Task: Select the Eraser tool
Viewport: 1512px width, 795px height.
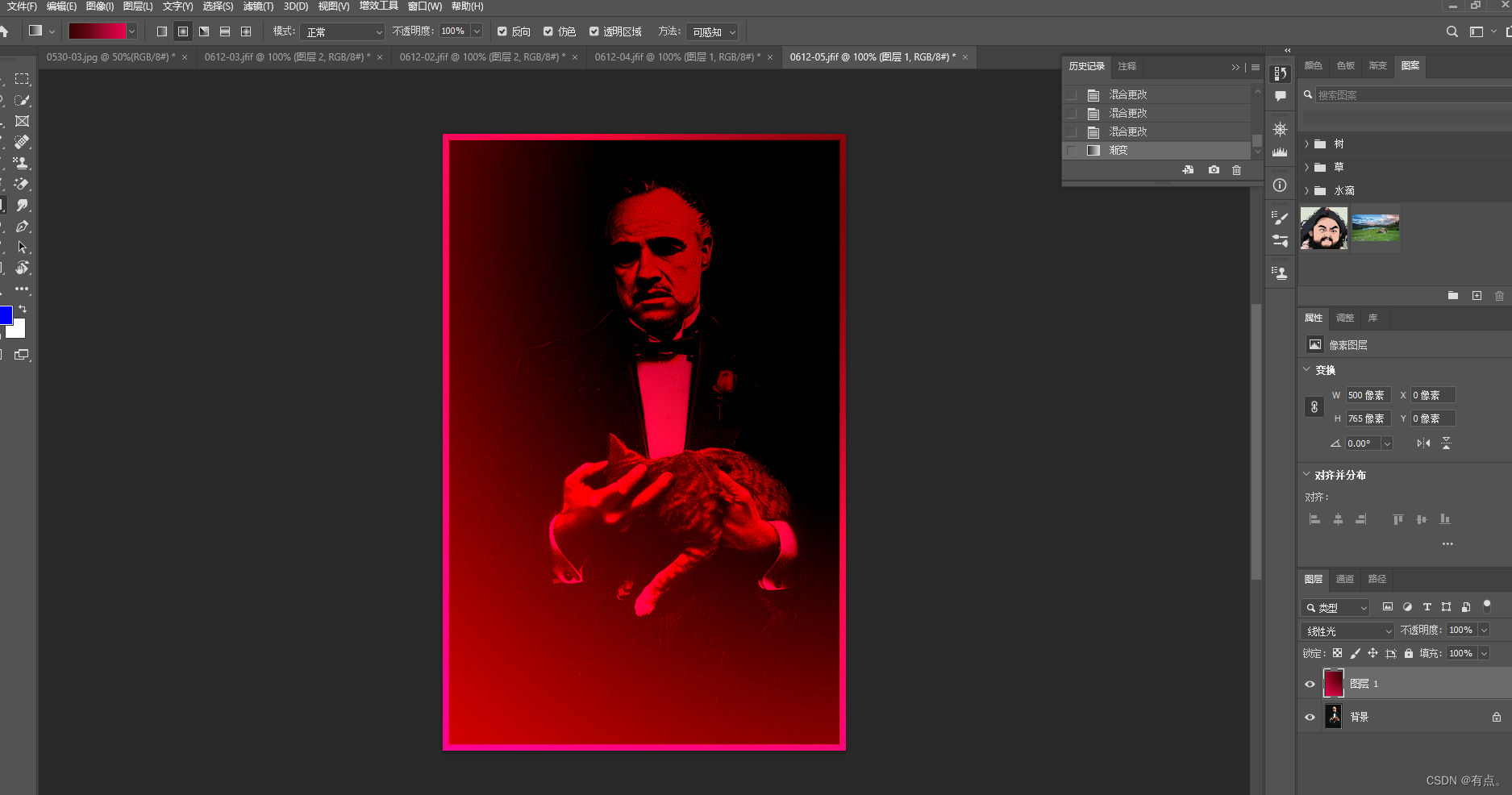Action: click(x=22, y=184)
